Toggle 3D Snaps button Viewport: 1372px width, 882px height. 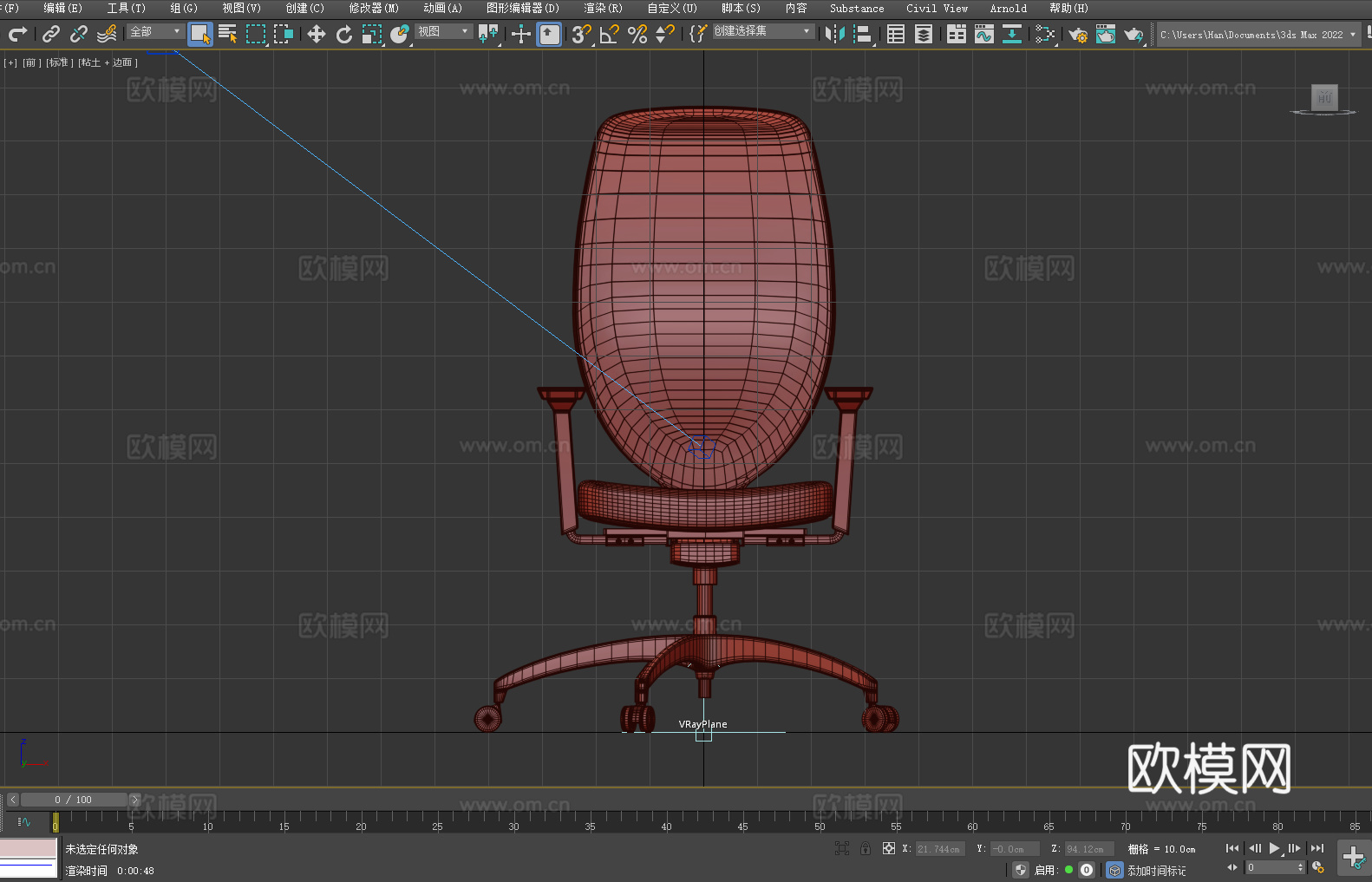[x=581, y=34]
